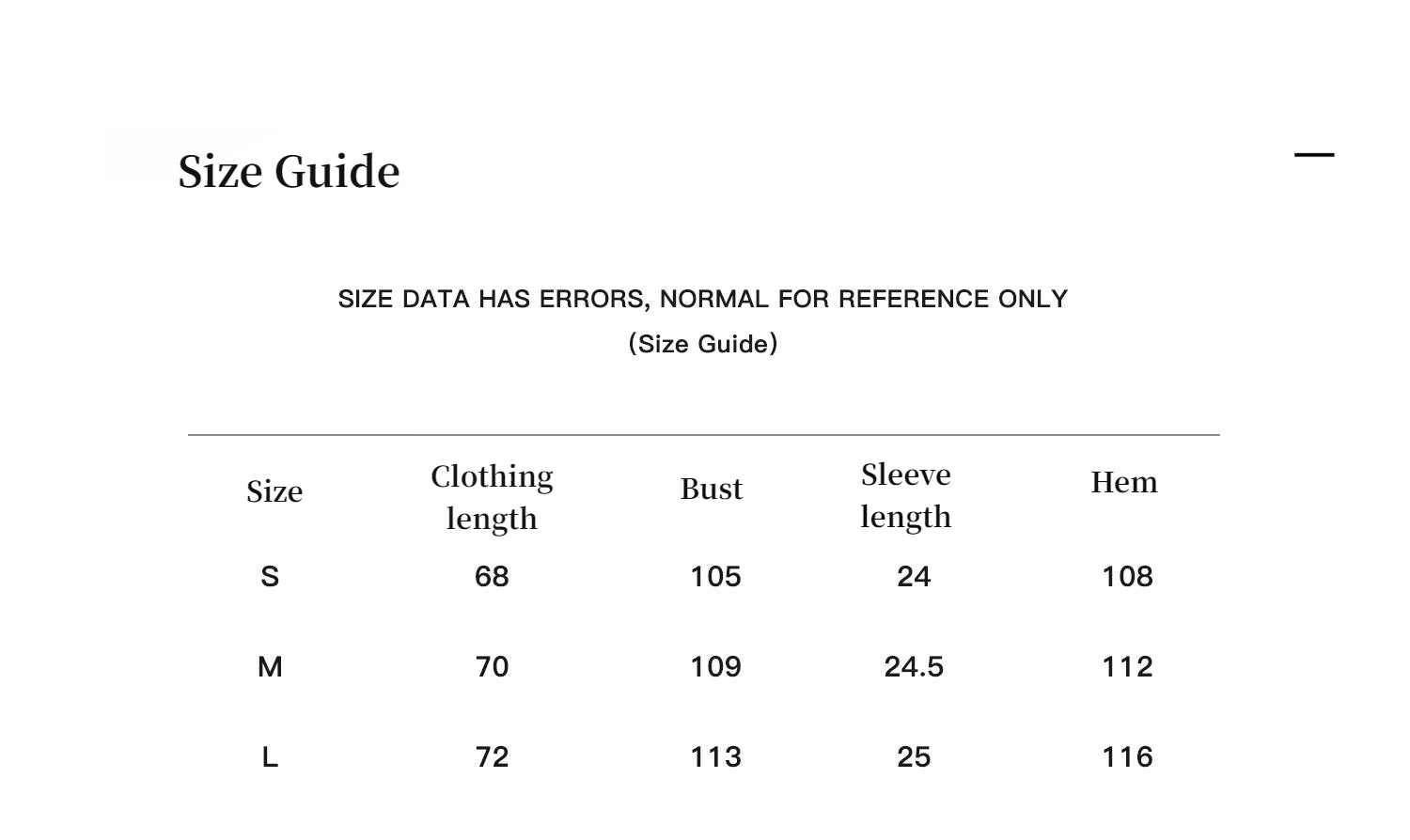This screenshot has width=1410, height=840.
Task: Select the Hem column header
Action: tap(1123, 482)
